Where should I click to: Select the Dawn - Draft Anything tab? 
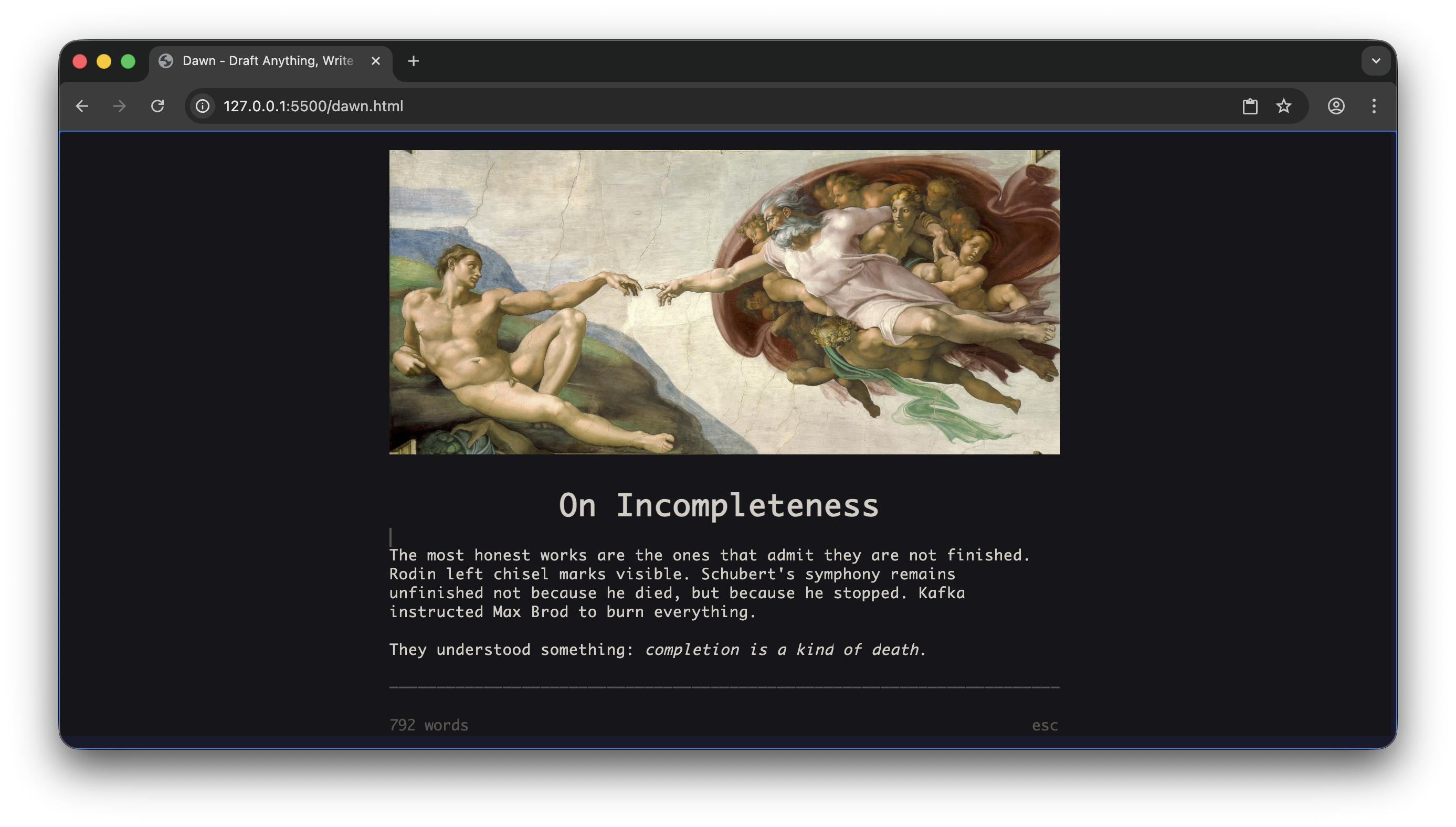click(x=267, y=61)
